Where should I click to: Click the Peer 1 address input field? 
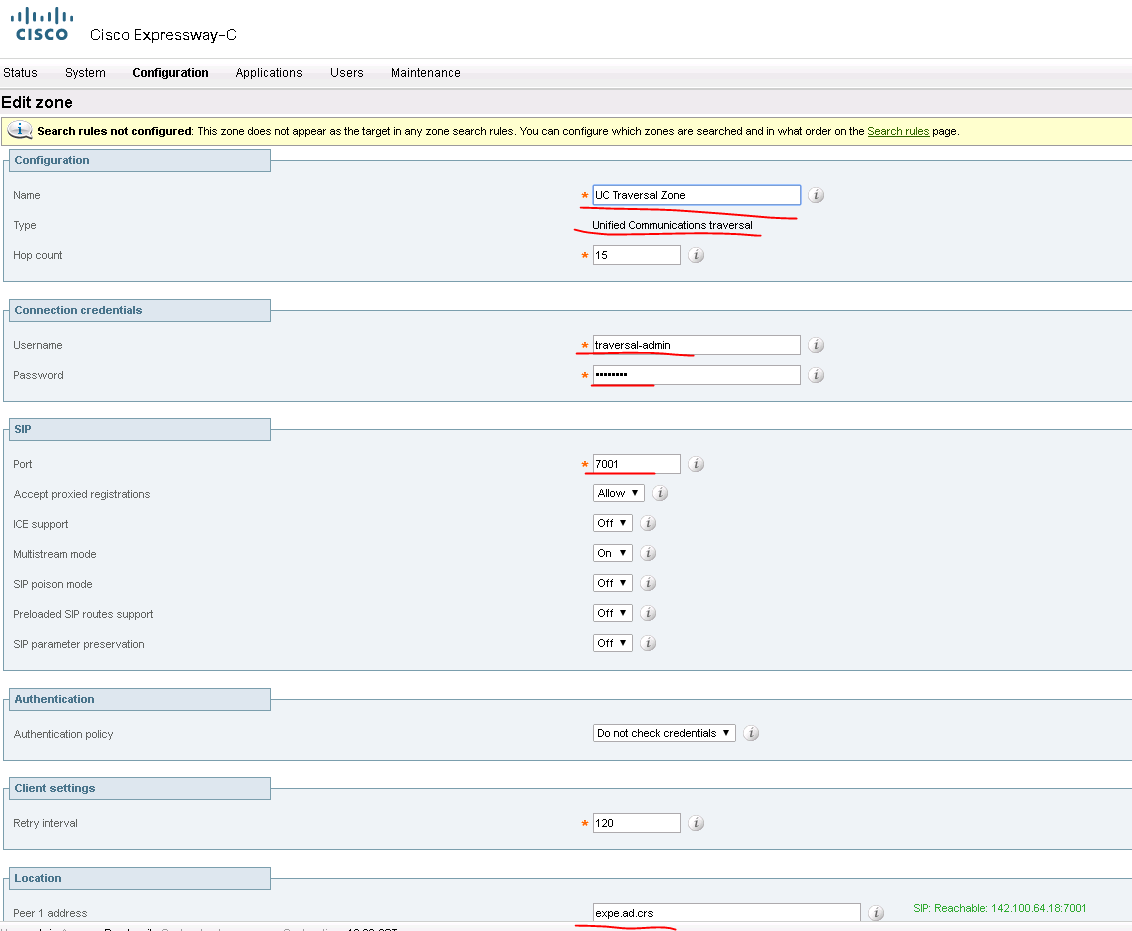pyautogui.click(x=726, y=913)
